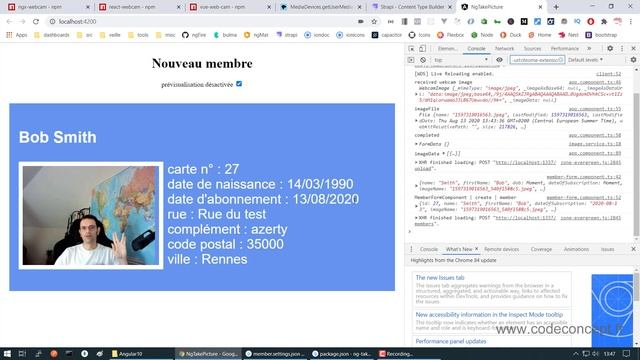Click the live expression eye icon
Screen dimensions: 640x360
click(499, 60)
